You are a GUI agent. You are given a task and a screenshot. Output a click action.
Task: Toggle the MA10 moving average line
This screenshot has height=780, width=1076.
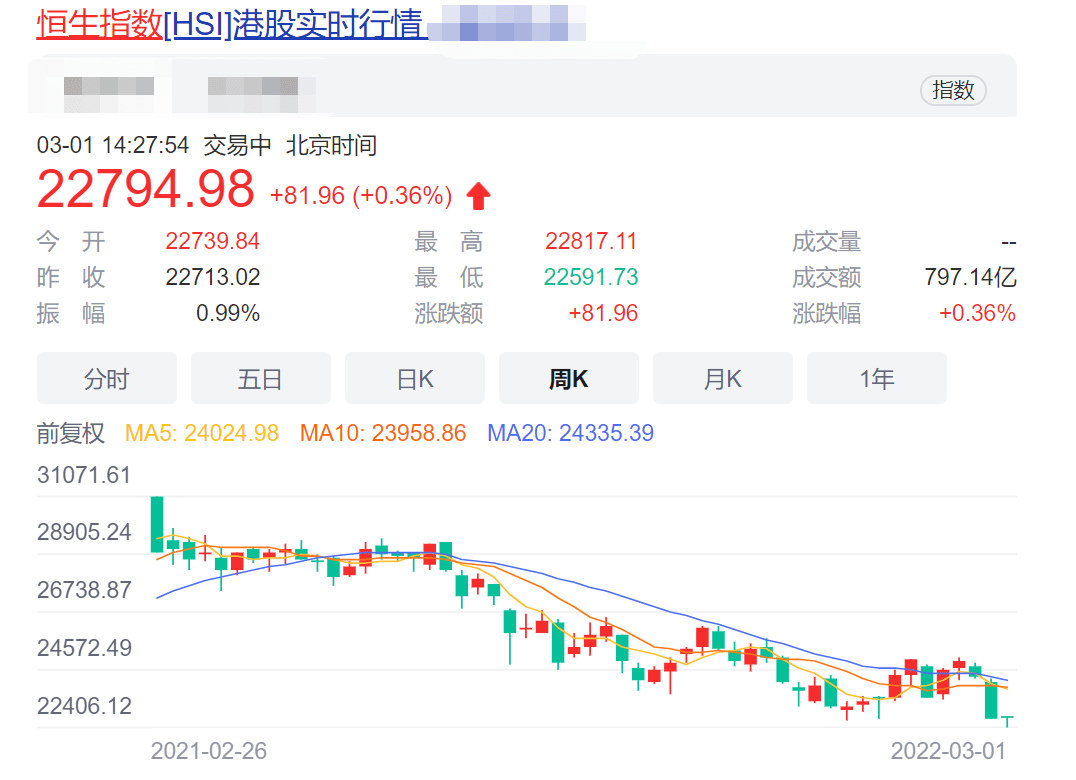click(382, 432)
